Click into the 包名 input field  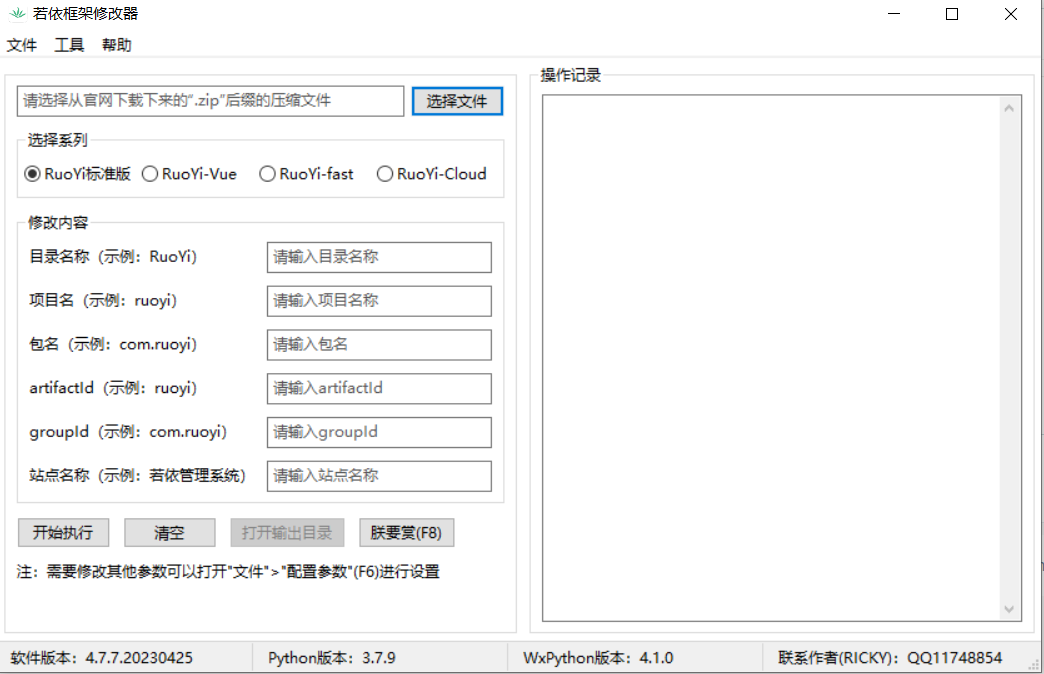pos(379,345)
